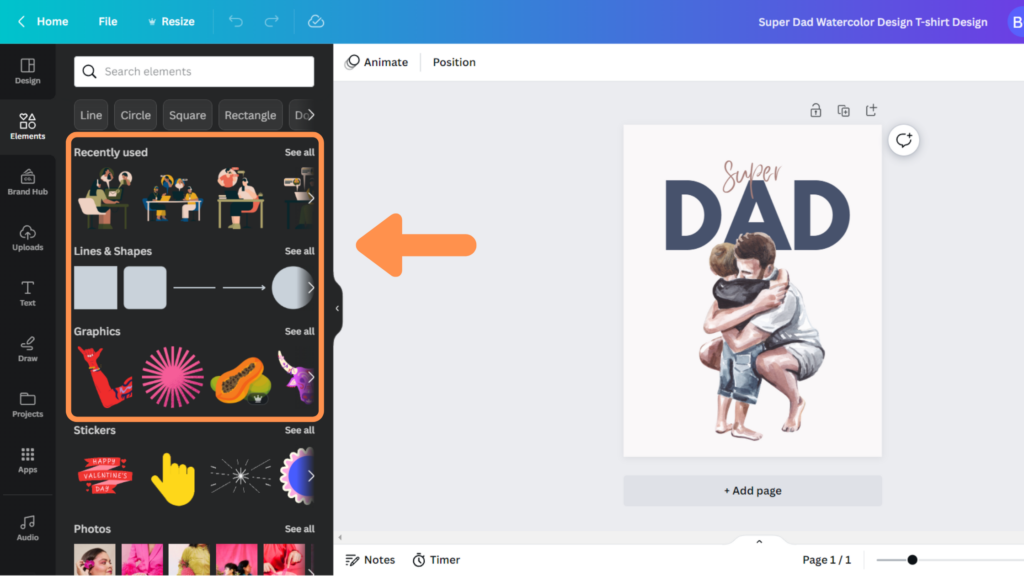
Task: Add a new page with the page-plus icon
Action: tap(871, 110)
